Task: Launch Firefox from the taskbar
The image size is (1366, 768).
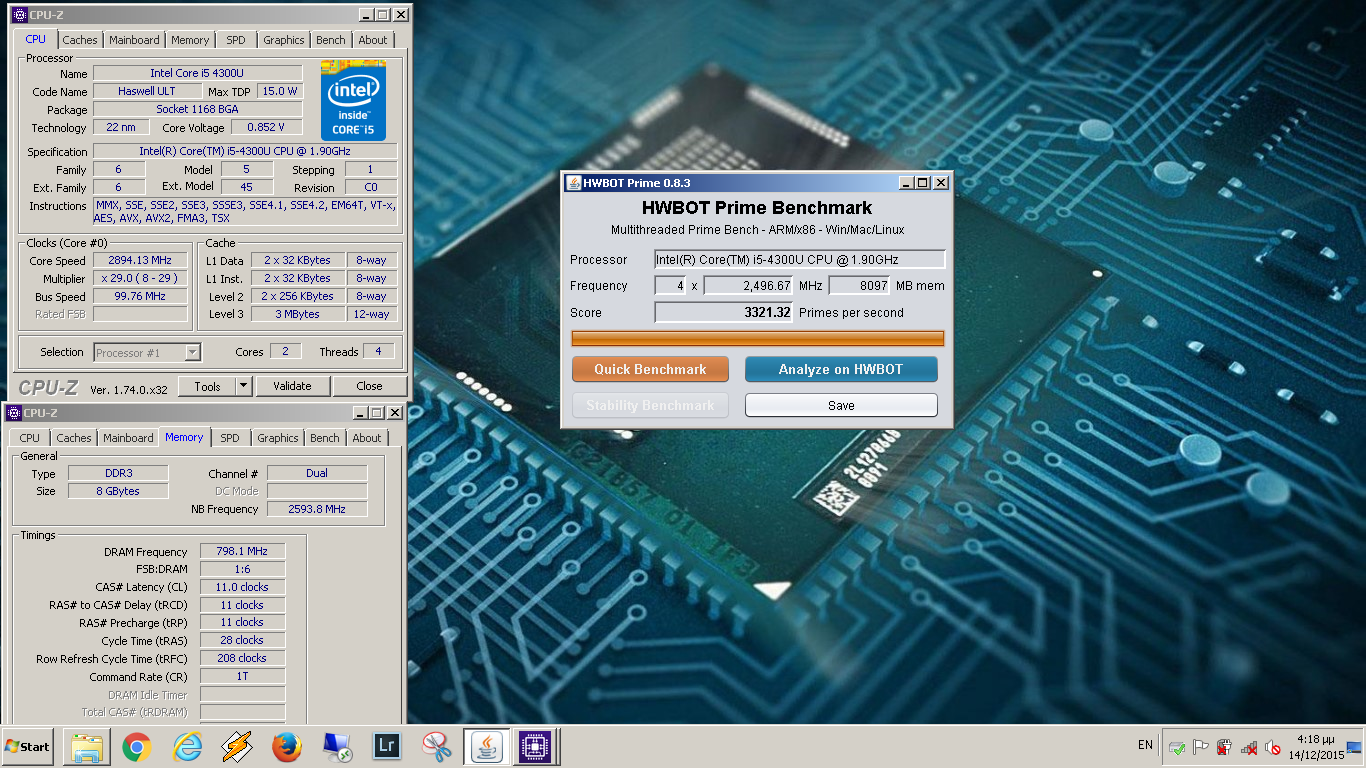Action: [287, 747]
